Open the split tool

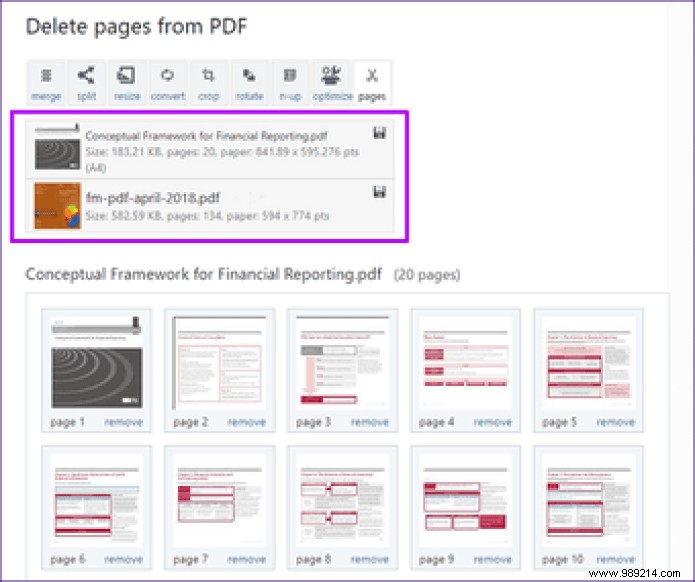pyautogui.click(x=86, y=83)
